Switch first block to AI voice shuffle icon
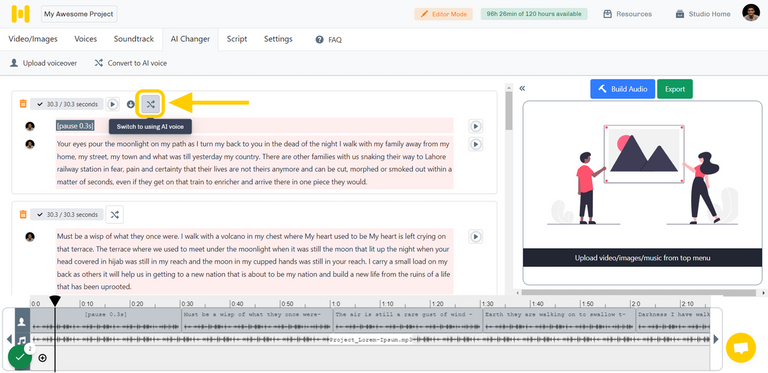 click(150, 104)
